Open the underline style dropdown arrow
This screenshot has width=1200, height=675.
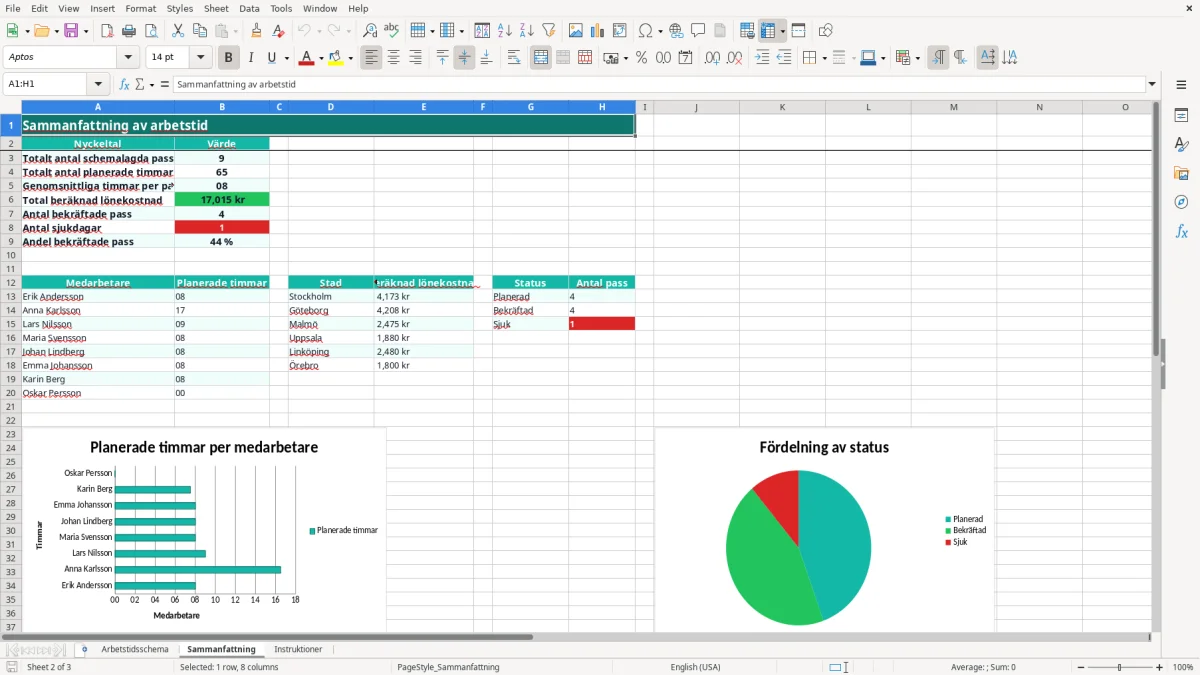click(285, 58)
